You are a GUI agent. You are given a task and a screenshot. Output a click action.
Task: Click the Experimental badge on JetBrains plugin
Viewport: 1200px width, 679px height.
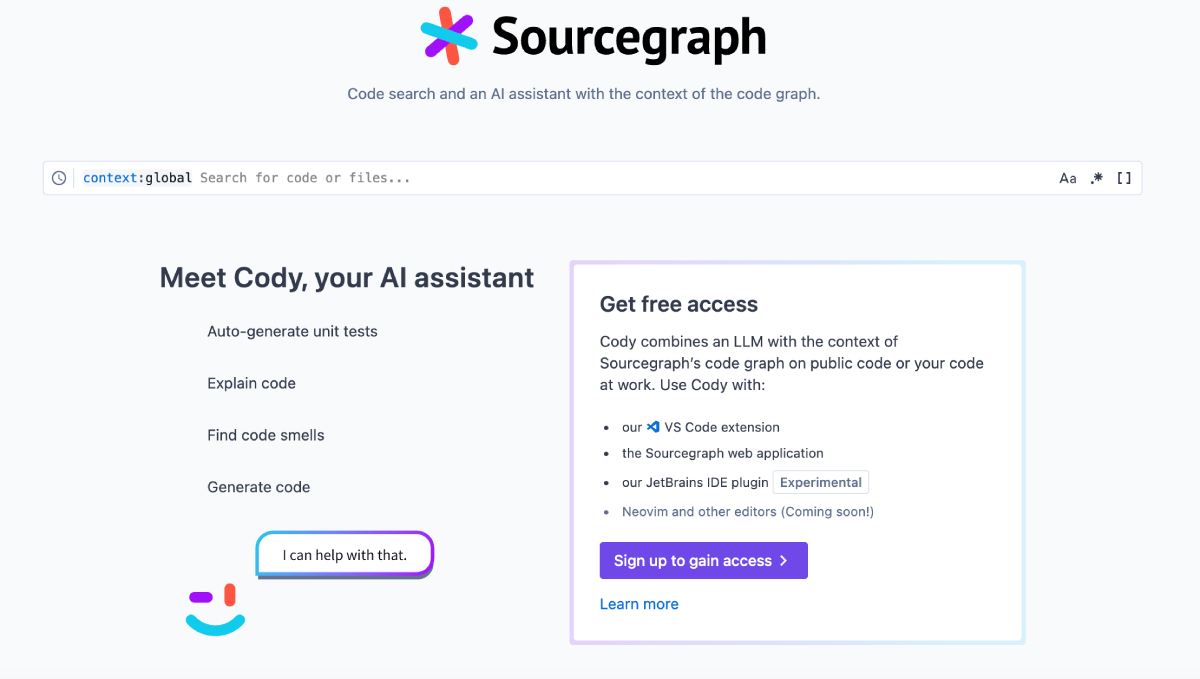click(x=820, y=481)
